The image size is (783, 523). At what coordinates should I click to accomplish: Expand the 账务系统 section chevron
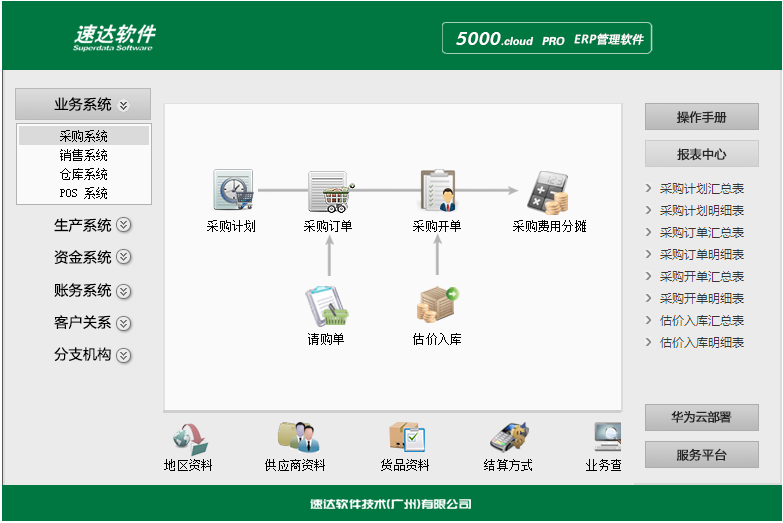123,291
